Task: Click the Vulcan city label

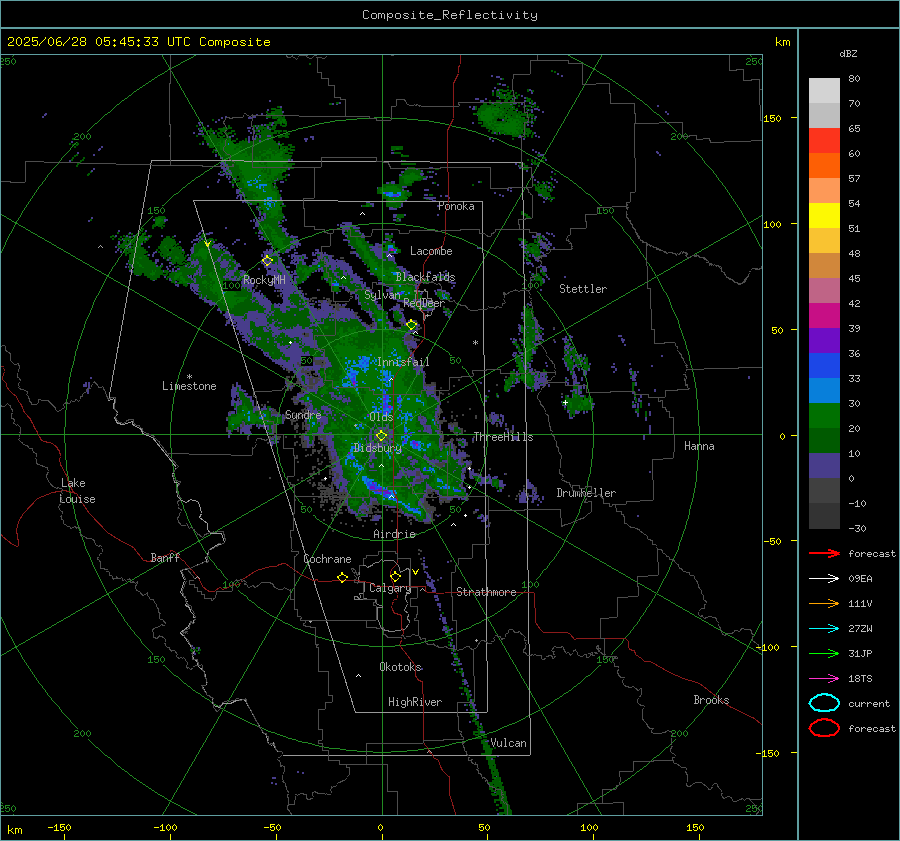Action: click(x=508, y=743)
